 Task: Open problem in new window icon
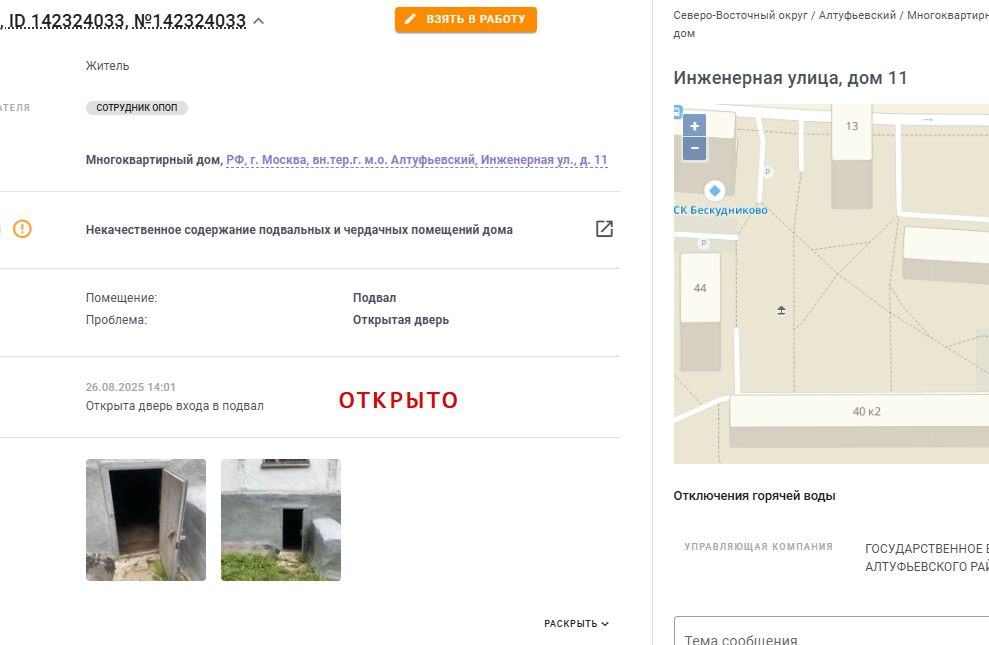[604, 228]
